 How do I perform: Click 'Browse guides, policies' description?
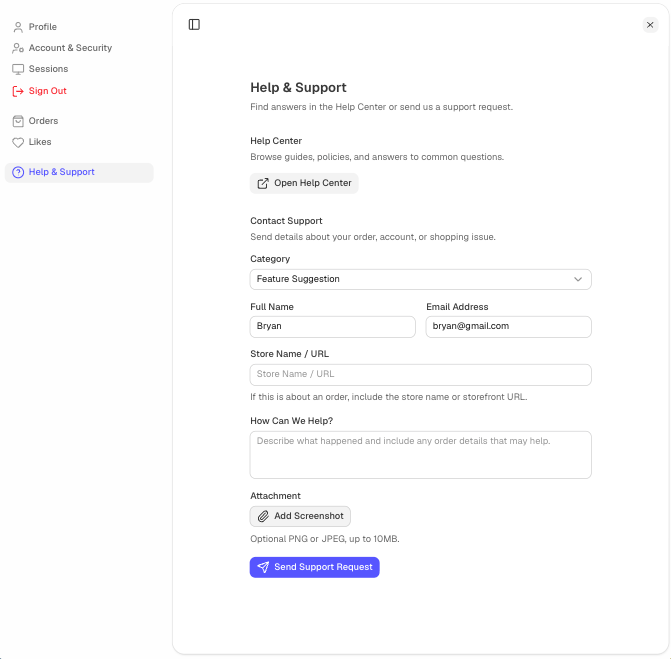click(377, 157)
